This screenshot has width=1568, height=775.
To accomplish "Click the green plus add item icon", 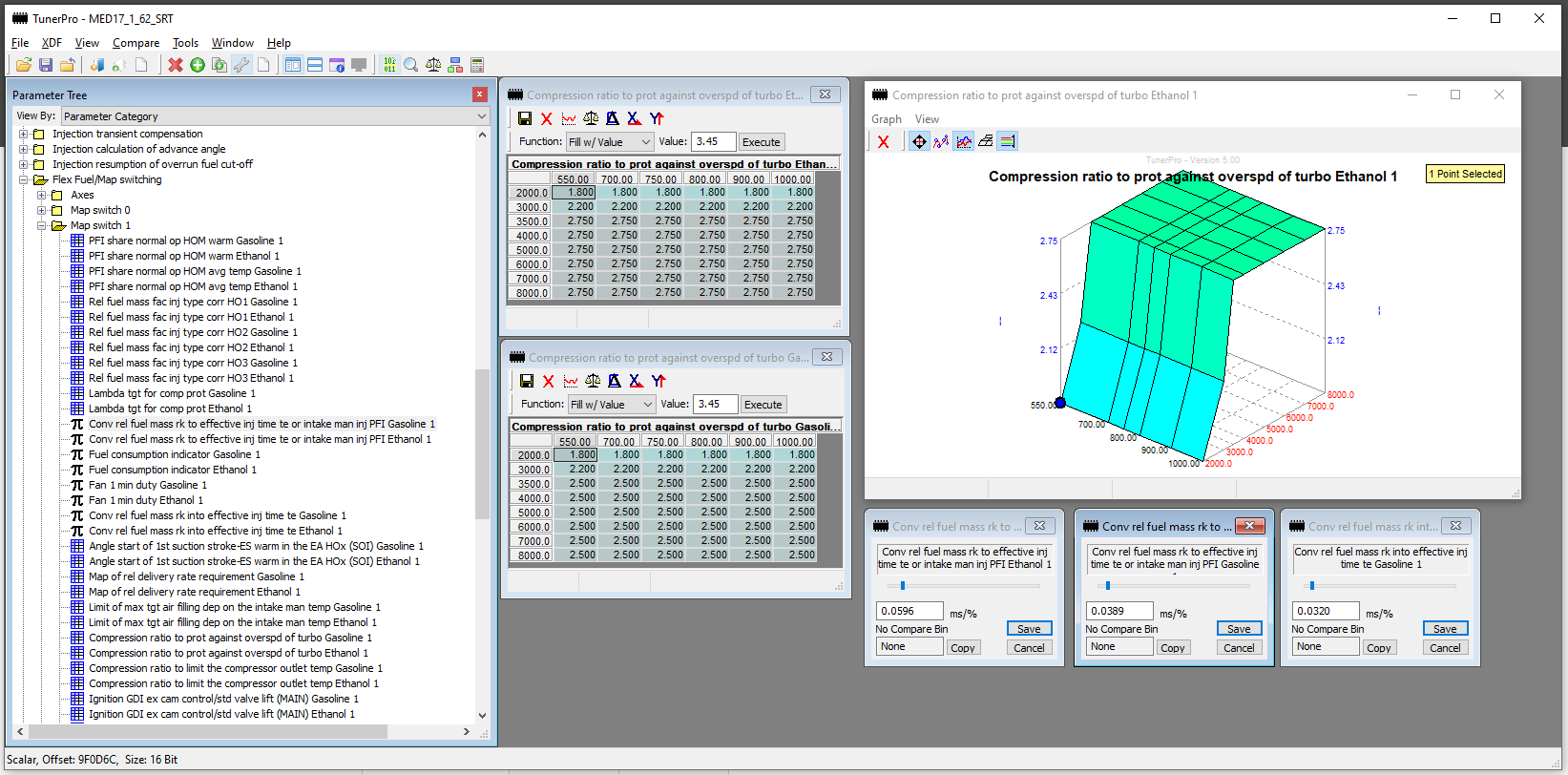I will point(197,65).
